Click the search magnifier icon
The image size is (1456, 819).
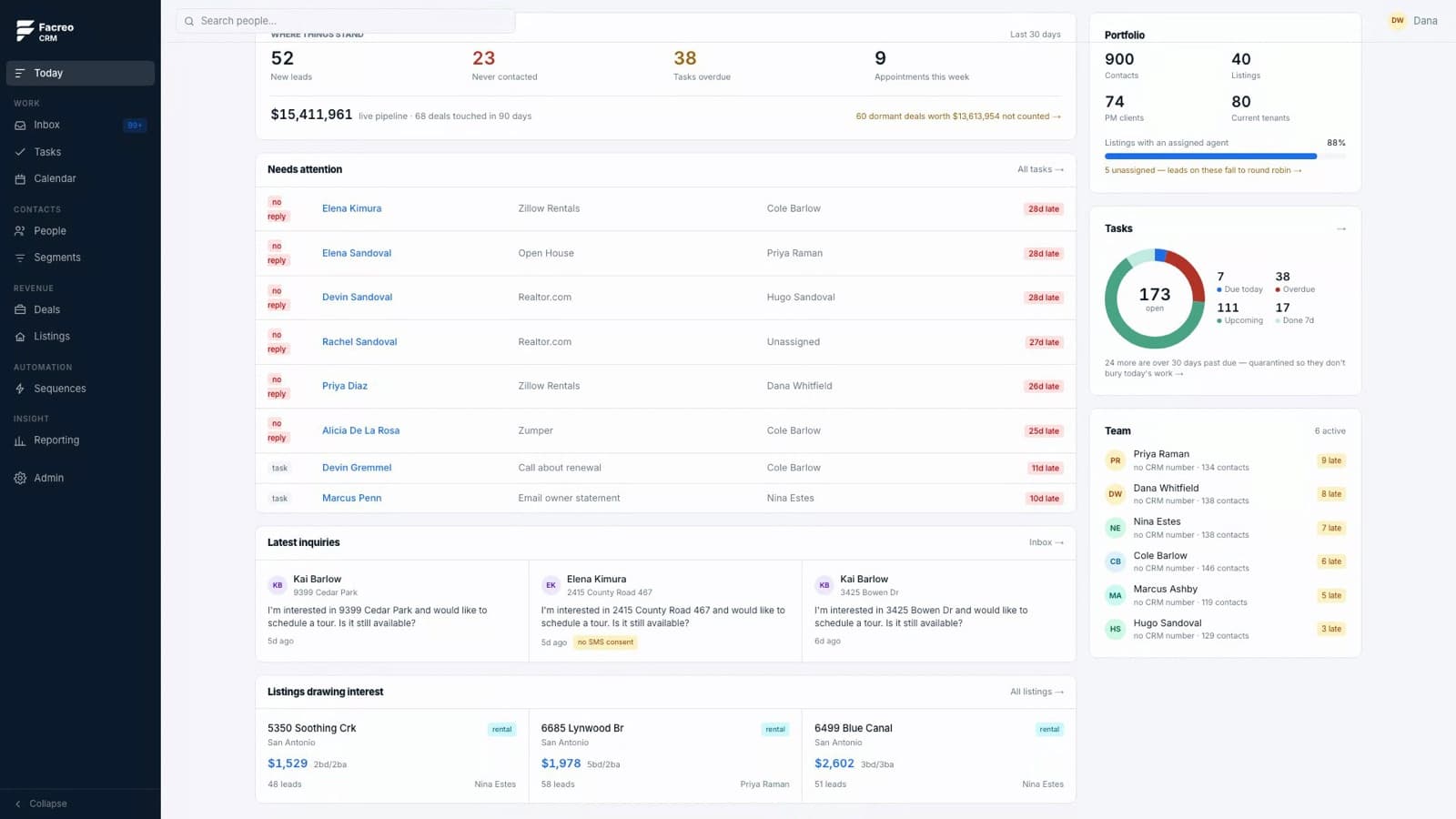coord(189,21)
